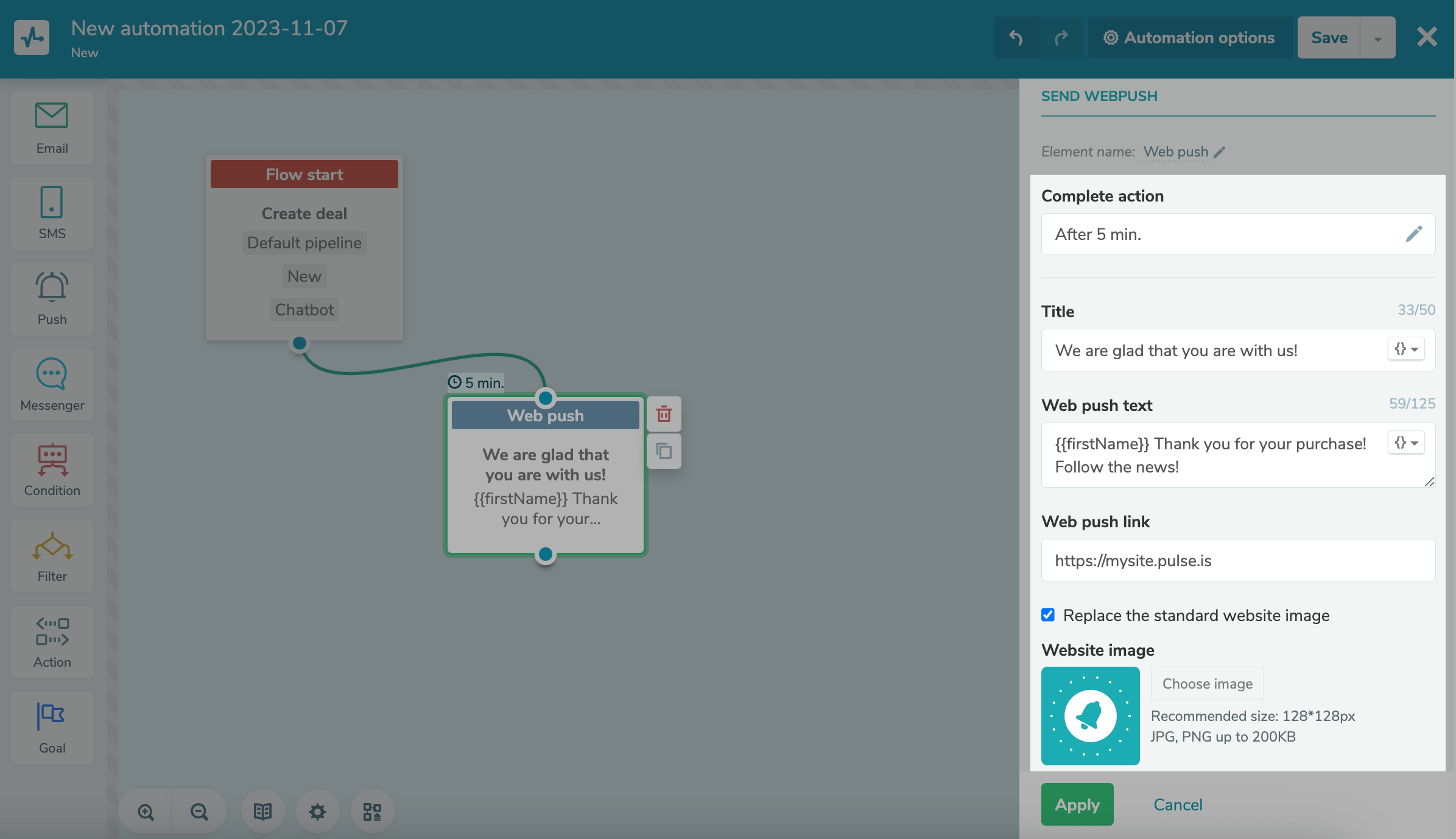Click the Cancel link
Screen dimensions: 1456x839
pyautogui.click(x=1178, y=804)
